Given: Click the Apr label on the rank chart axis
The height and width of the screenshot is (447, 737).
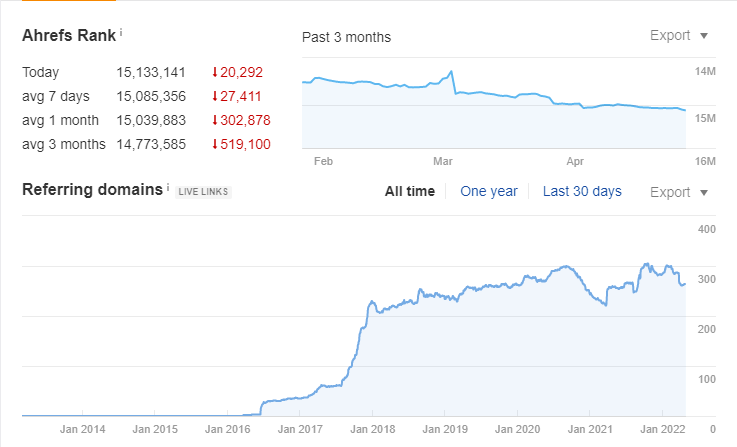Looking at the screenshot, I should 575,161.
